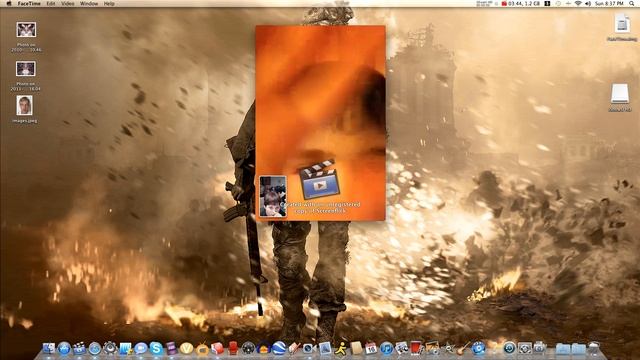This screenshot has height=360, width=640.
Task: Click the clock reading Sun 8:37 PM
Action: point(609,3)
